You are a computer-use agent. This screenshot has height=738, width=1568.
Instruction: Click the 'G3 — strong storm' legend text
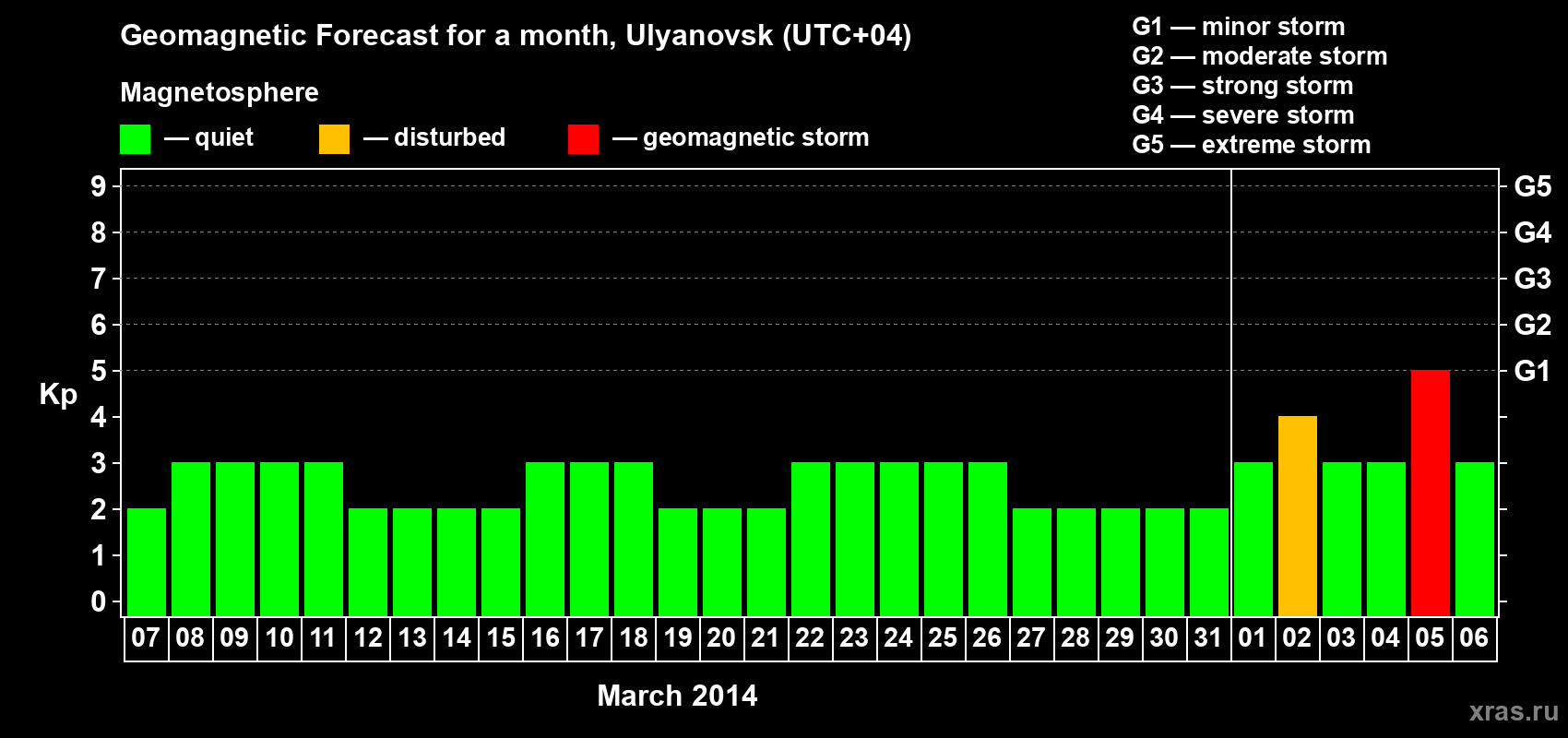[x=1242, y=86]
